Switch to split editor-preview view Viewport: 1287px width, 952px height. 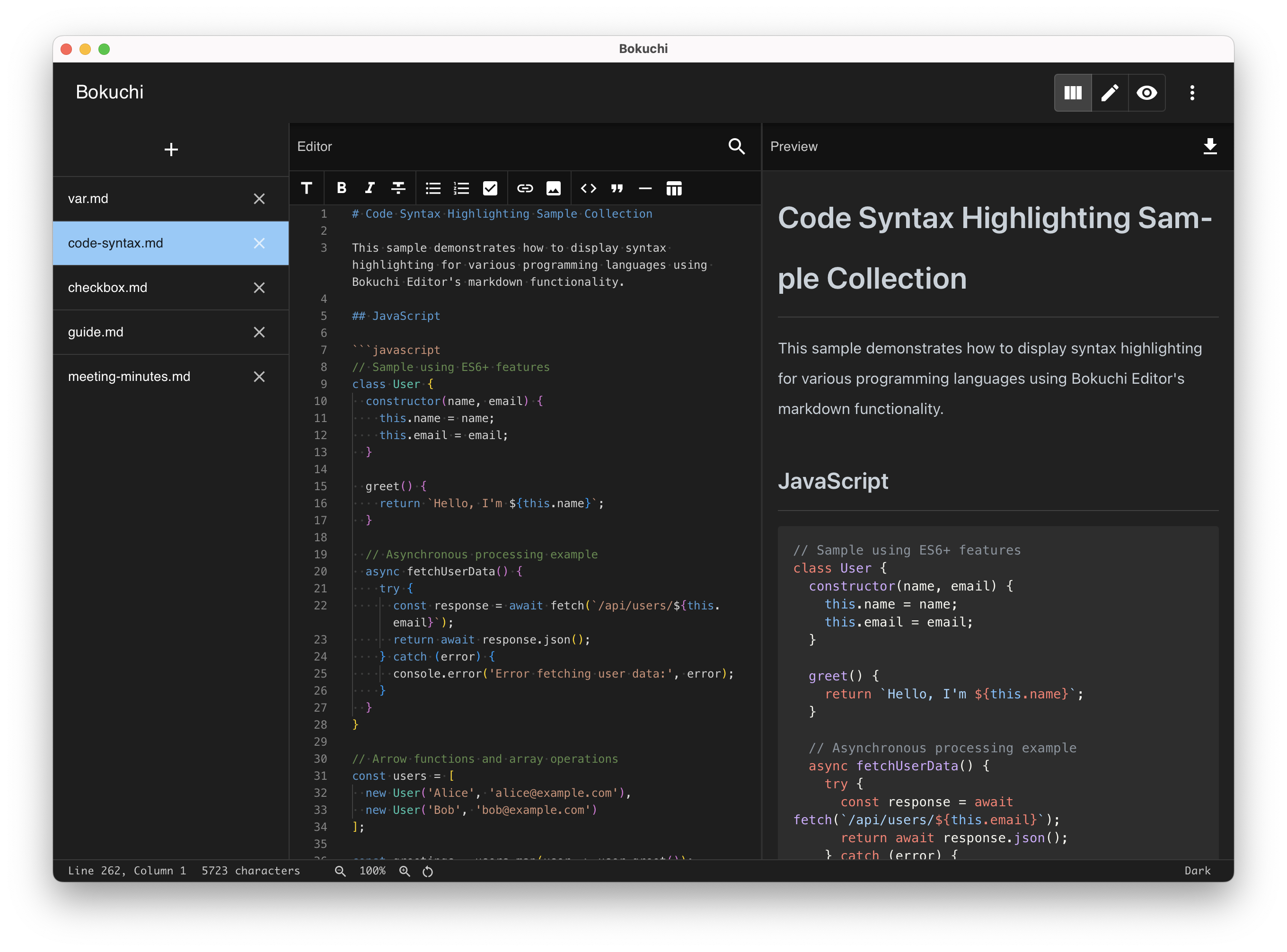click(x=1073, y=93)
